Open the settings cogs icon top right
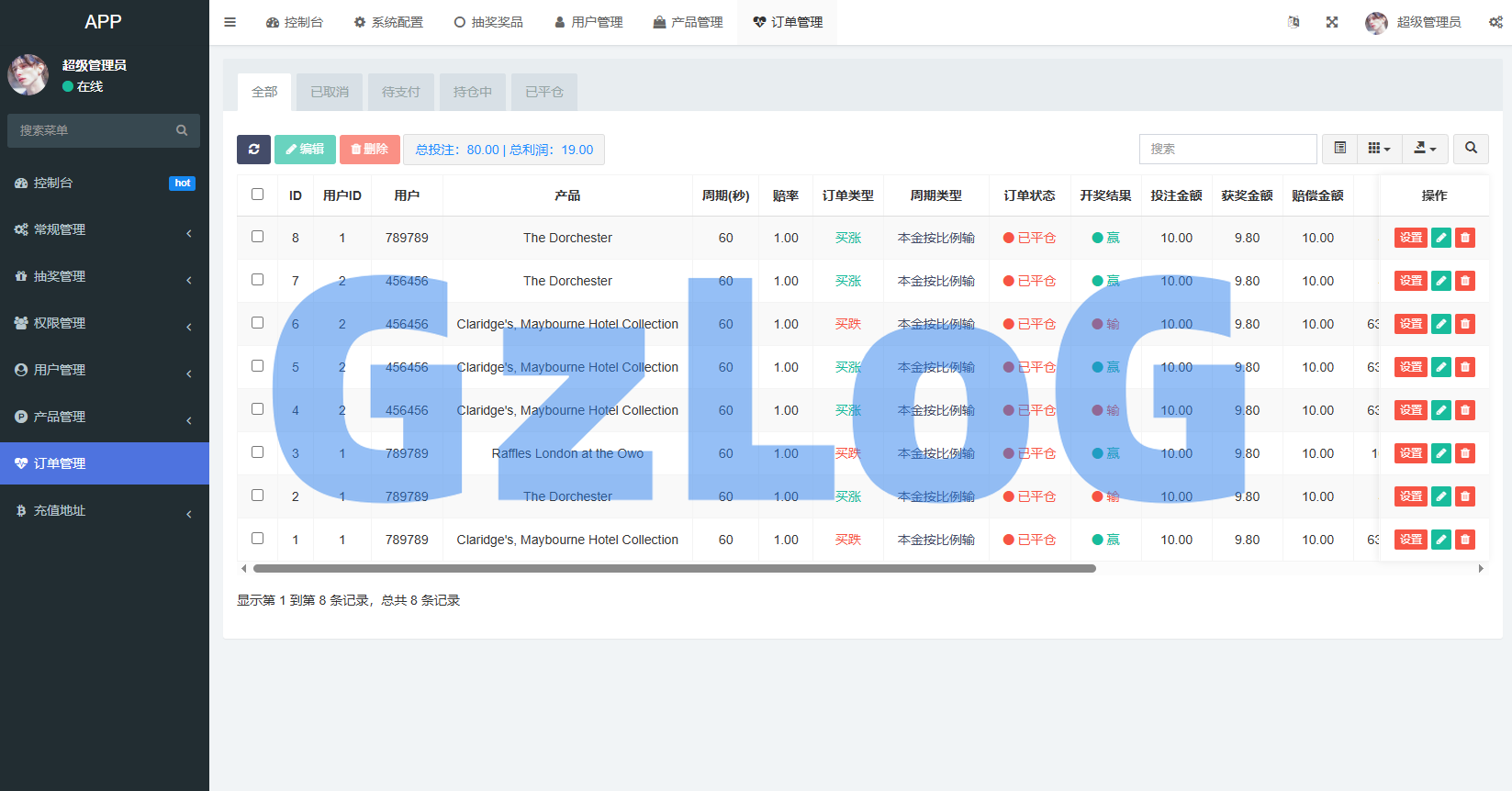Viewport: 1512px width, 791px height. point(1495,22)
